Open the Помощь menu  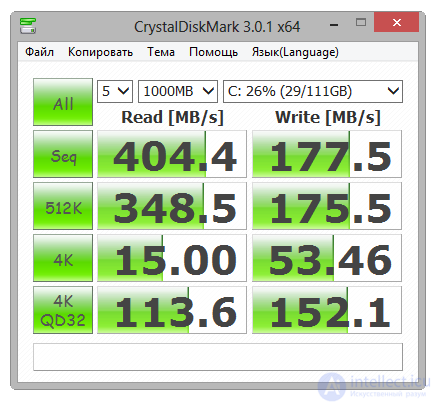pyautogui.click(x=213, y=52)
